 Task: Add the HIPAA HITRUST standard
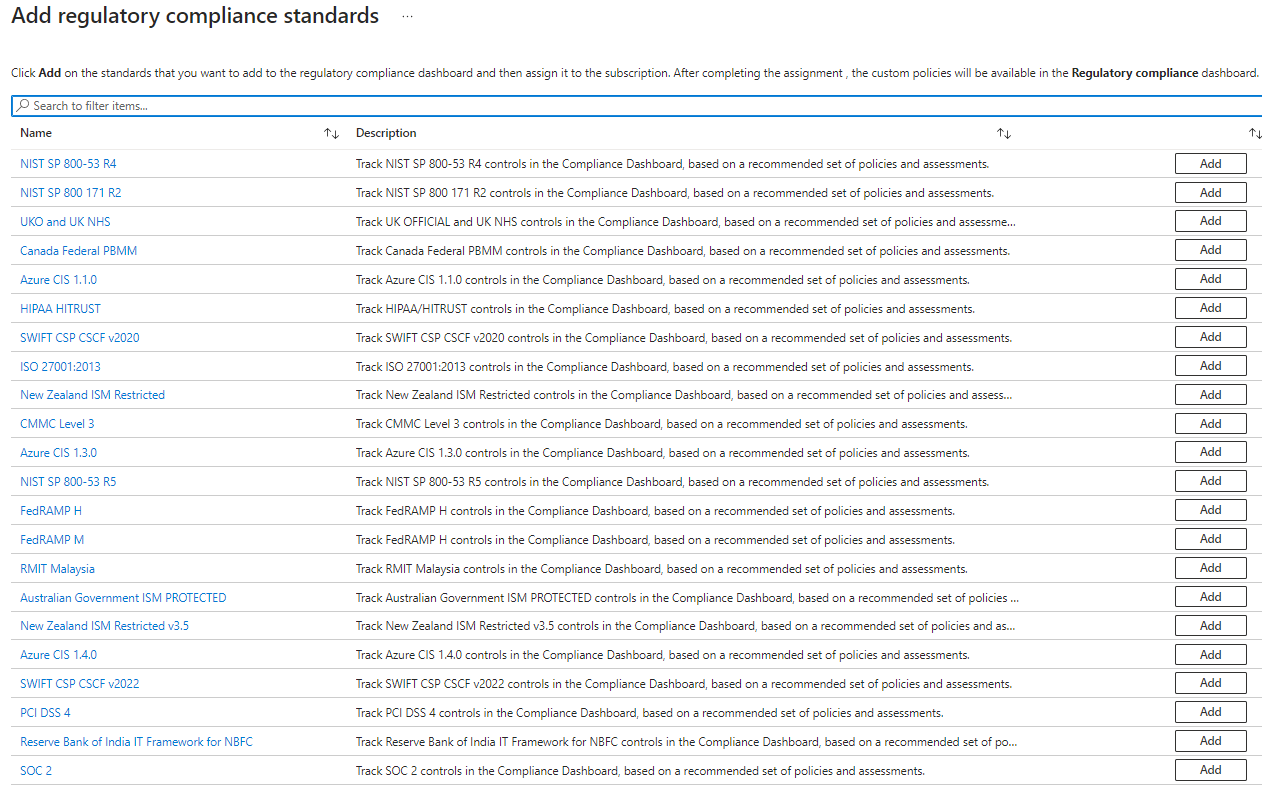[1210, 308]
